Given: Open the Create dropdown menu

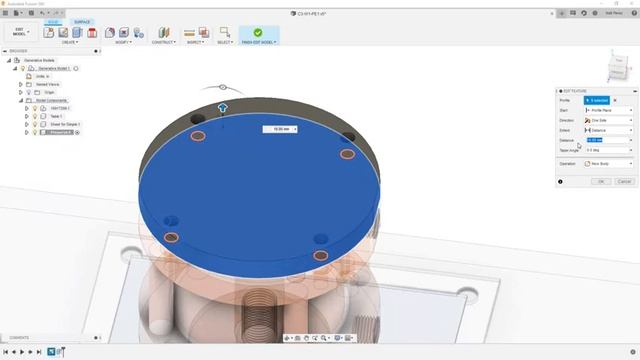Looking at the screenshot, I should pyautogui.click(x=70, y=42).
